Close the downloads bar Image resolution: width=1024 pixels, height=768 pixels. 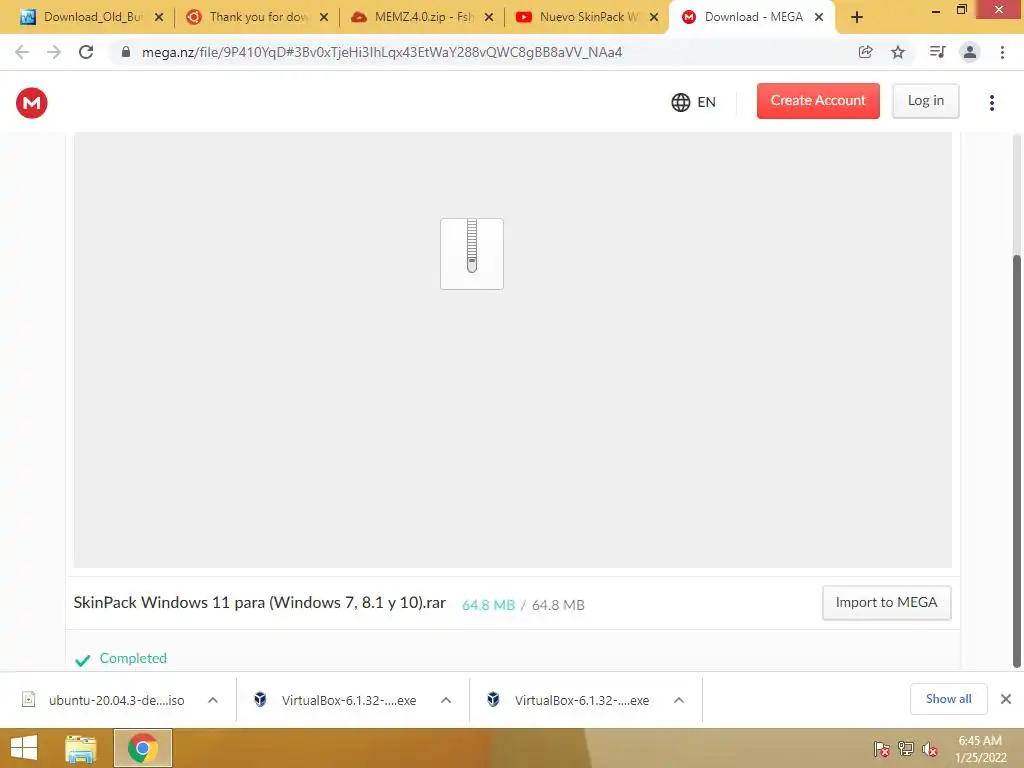[x=1006, y=699]
